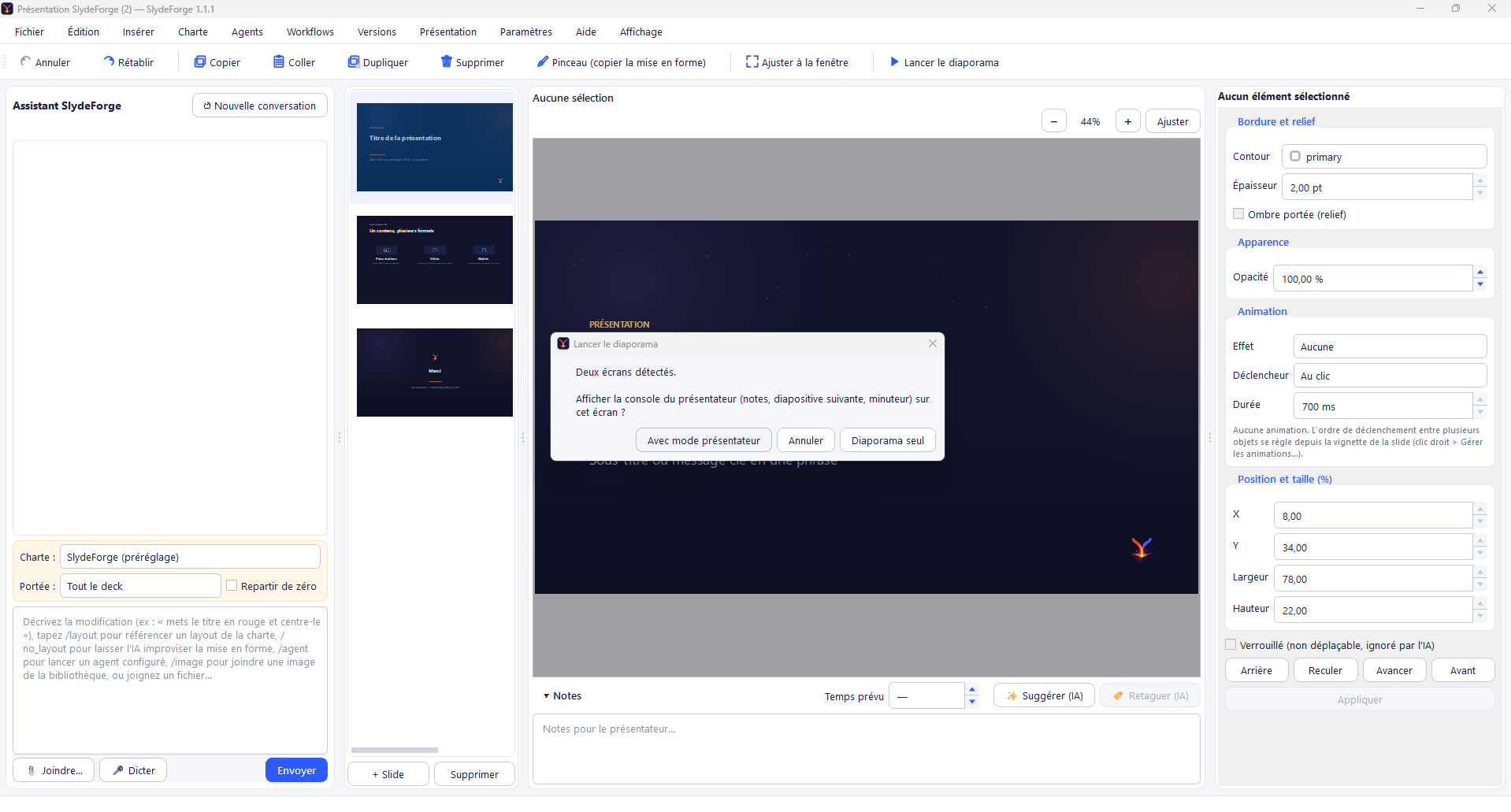Open the Insérer menu

click(139, 32)
